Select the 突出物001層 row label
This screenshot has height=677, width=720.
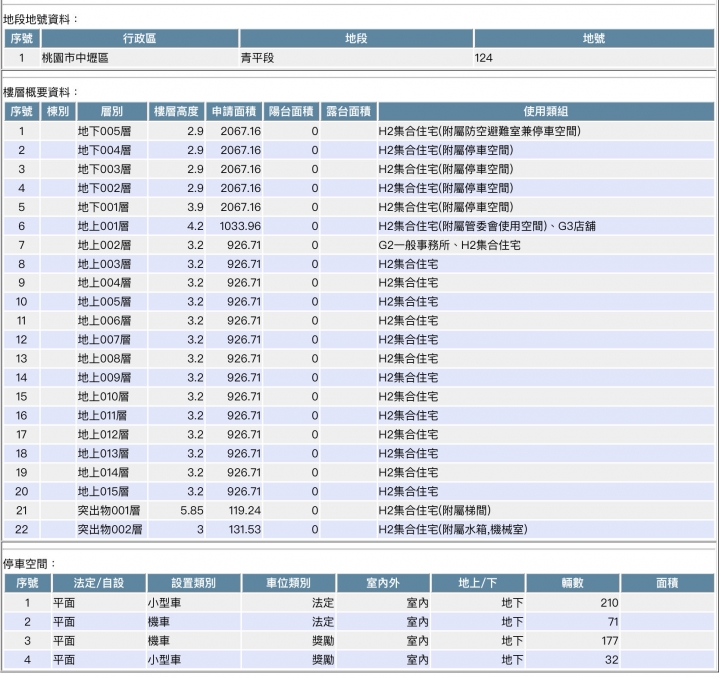point(109,510)
